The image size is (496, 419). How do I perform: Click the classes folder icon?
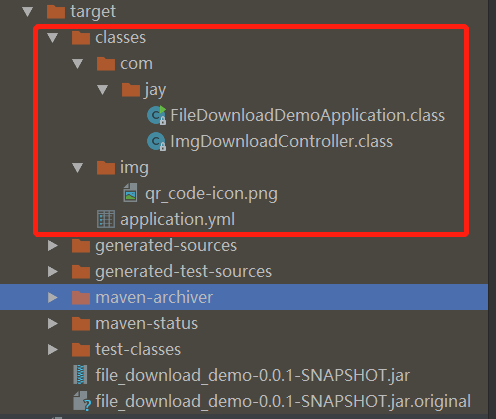click(81, 38)
